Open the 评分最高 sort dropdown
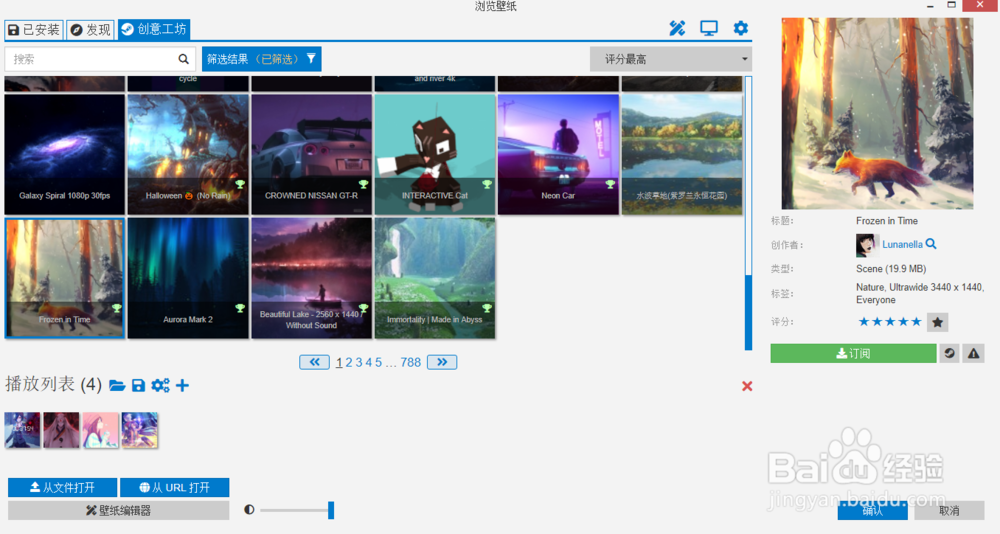The height and width of the screenshot is (534, 1000). coord(671,59)
